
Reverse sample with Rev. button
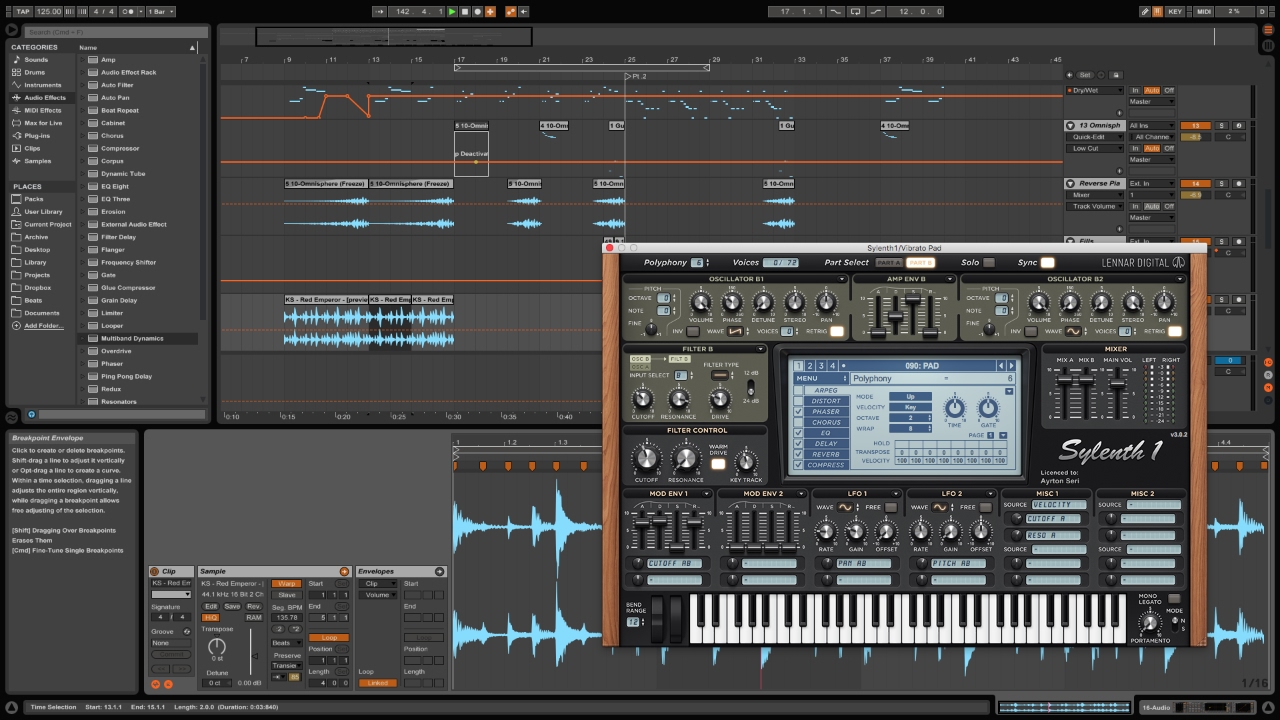coord(254,606)
